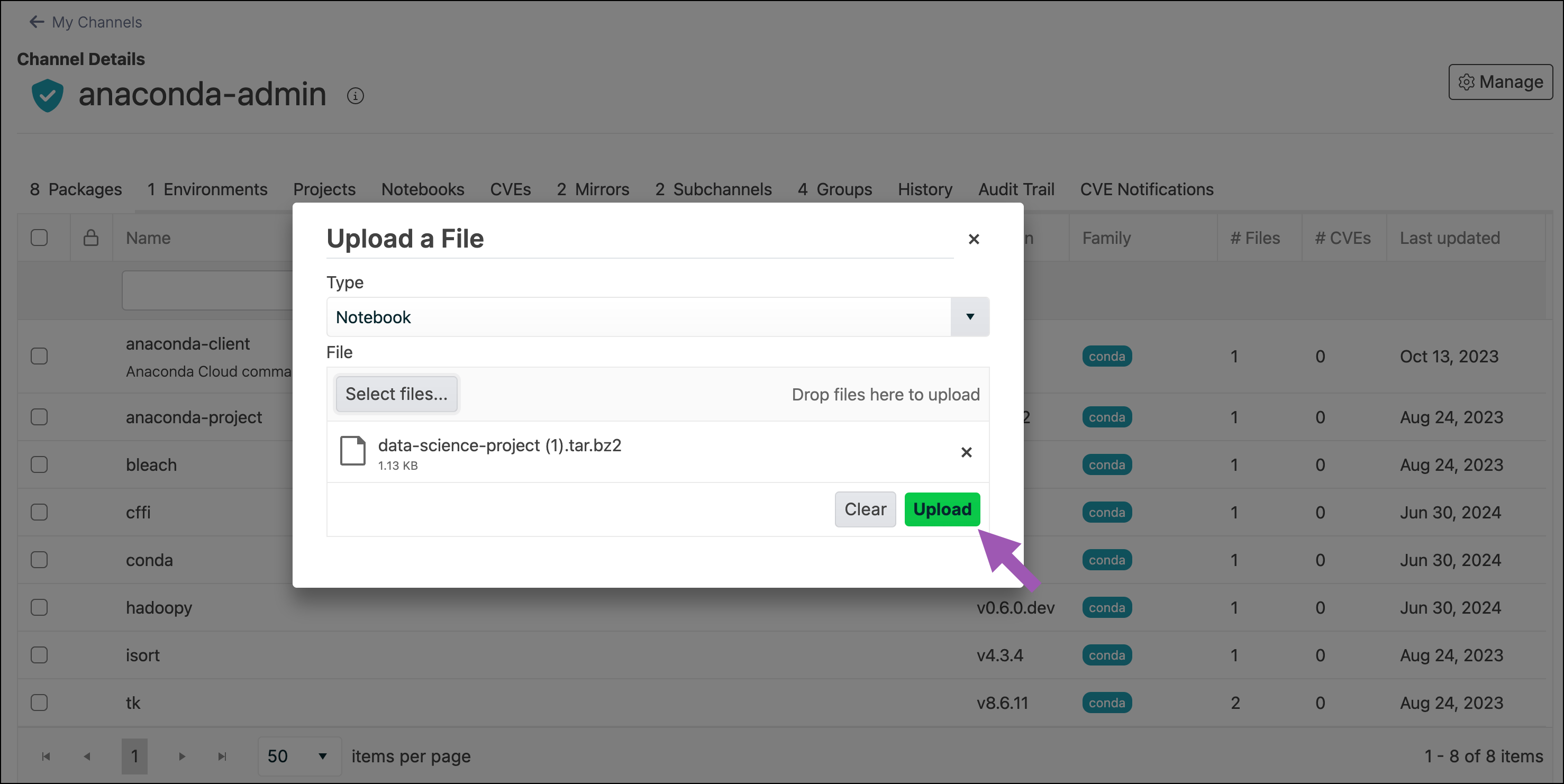Remove data-science-project file from upload list
This screenshot has height=784, width=1564.
(966, 452)
